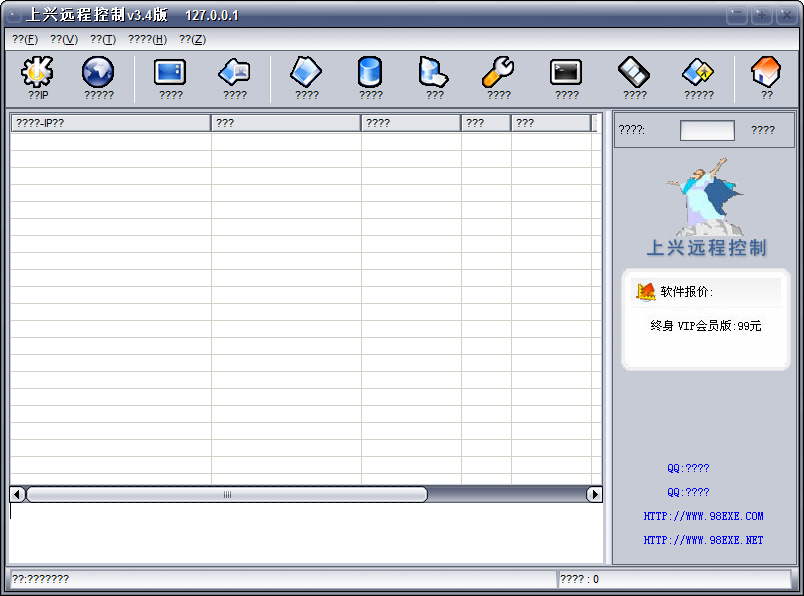
Task: Click the input field in the right panel
Action: coord(707,130)
